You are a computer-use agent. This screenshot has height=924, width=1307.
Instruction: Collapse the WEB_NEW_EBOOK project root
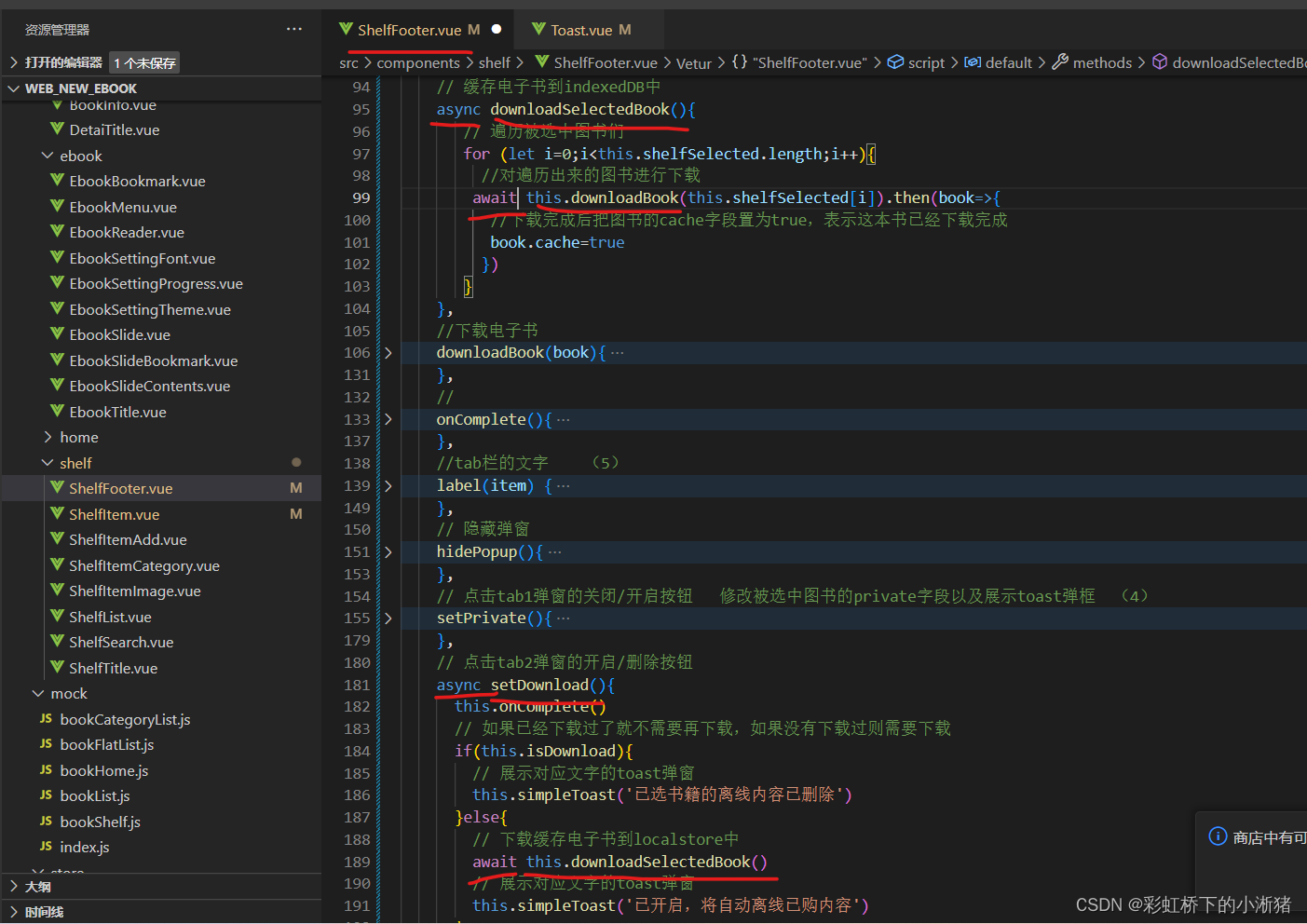click(14, 88)
